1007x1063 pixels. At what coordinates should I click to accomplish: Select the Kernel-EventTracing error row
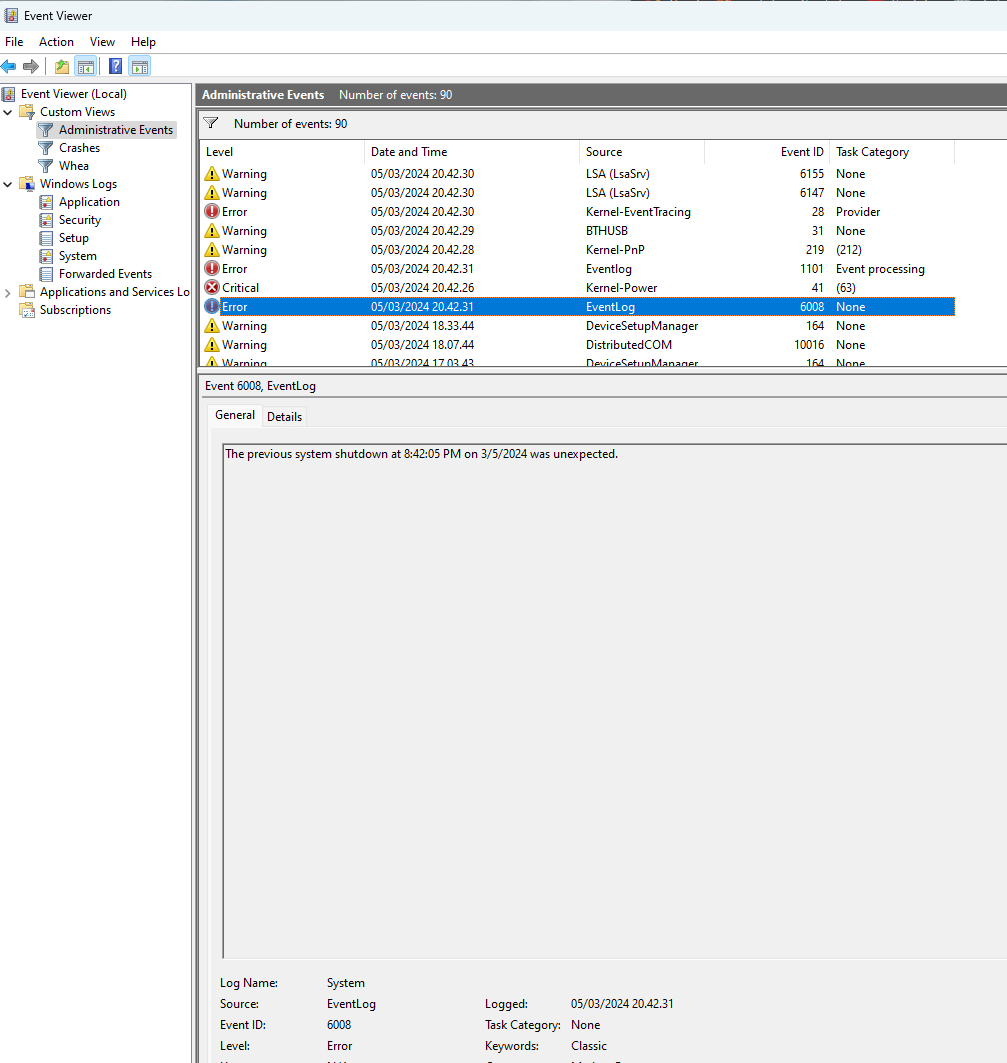point(578,212)
